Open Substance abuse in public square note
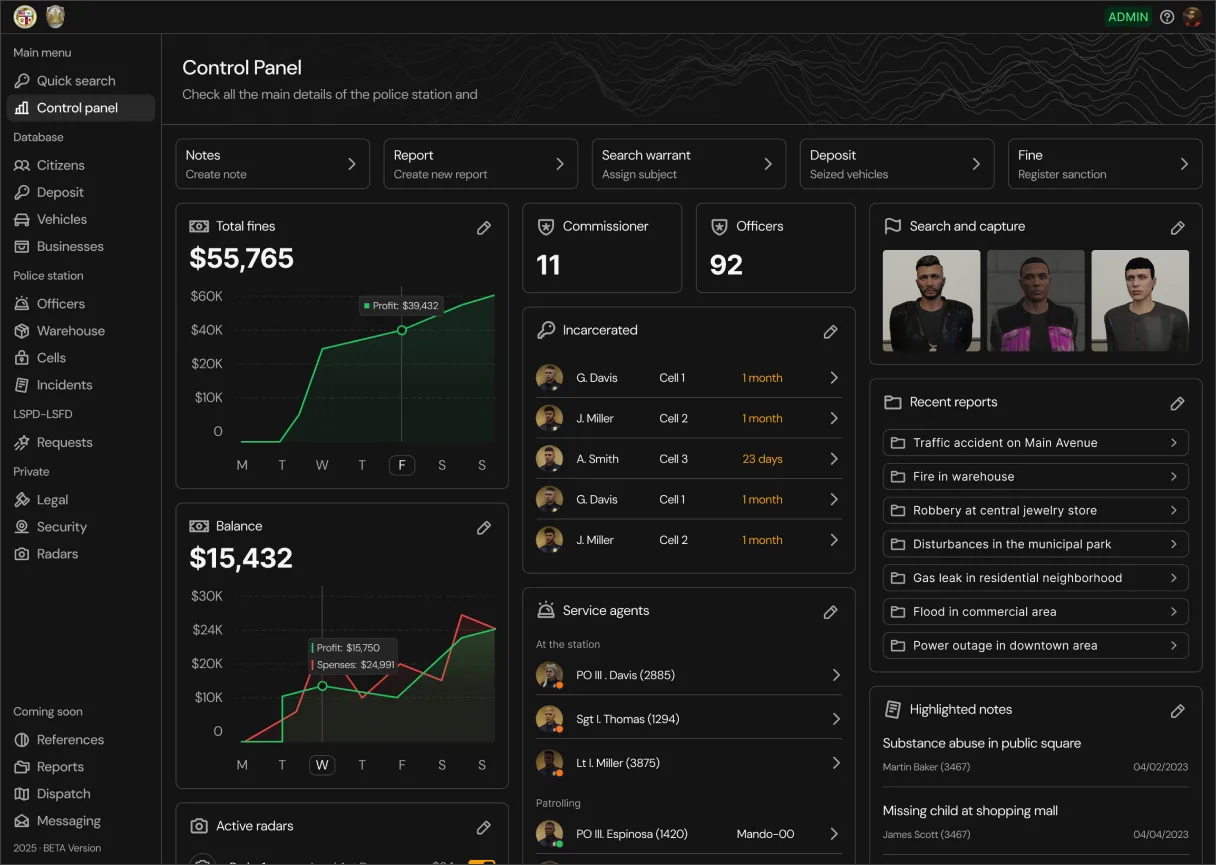This screenshot has height=865, width=1216. pyautogui.click(x=1035, y=754)
